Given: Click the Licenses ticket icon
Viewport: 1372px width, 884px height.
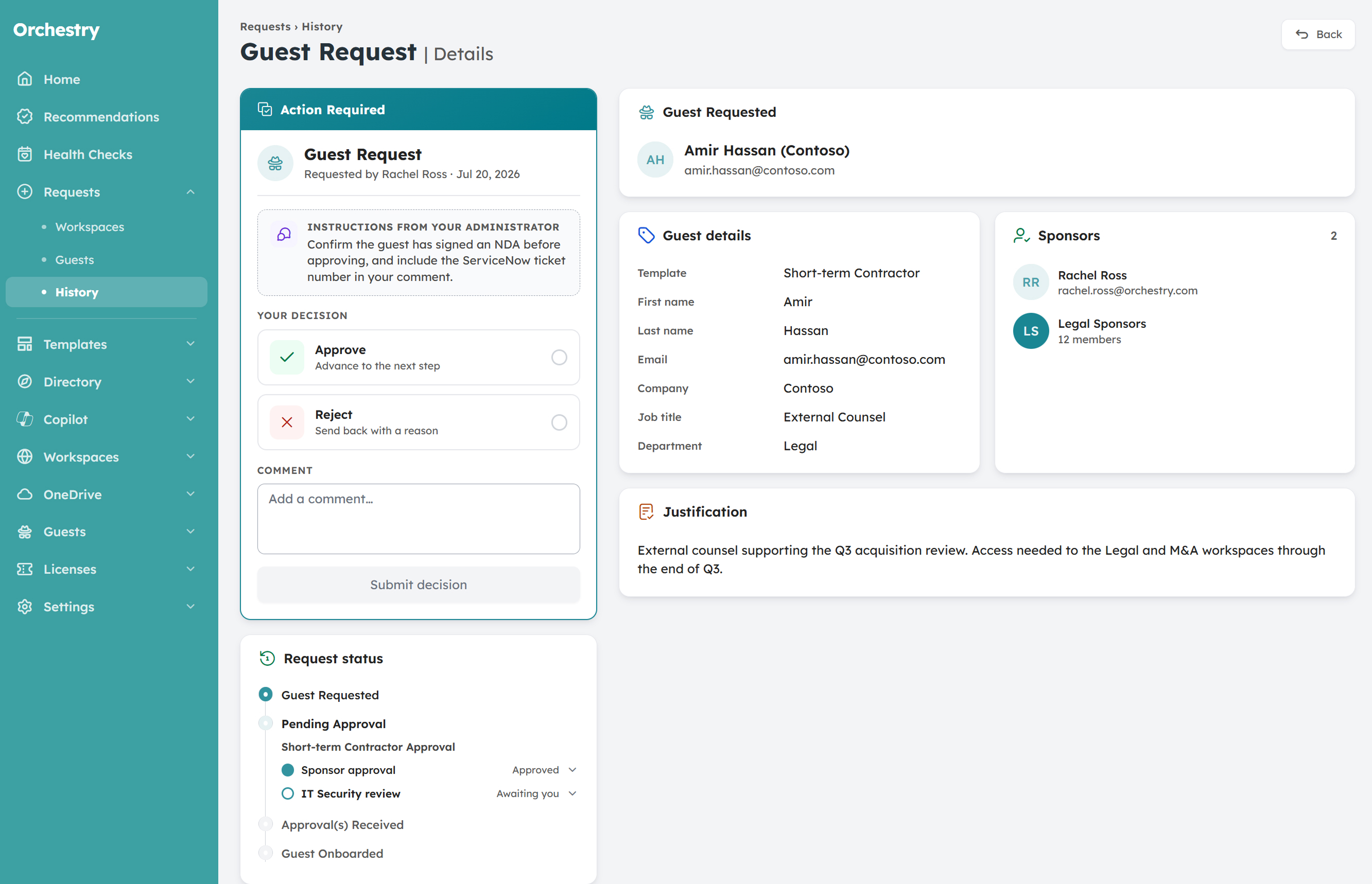Looking at the screenshot, I should 25,569.
